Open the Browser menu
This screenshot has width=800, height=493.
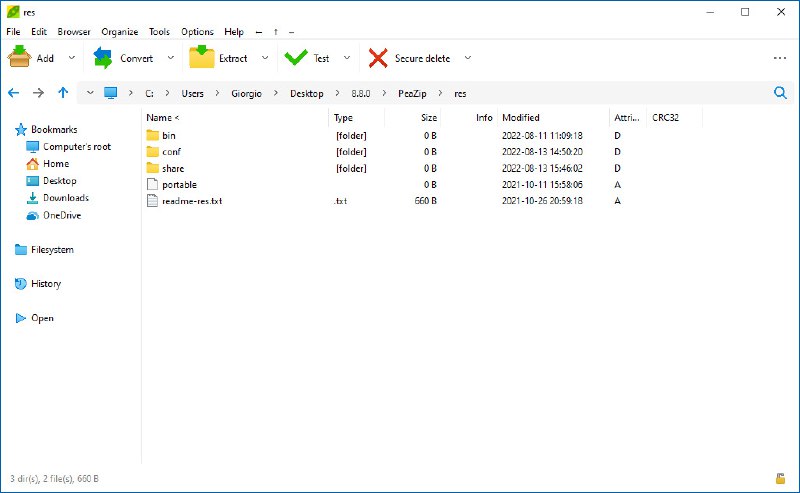click(x=74, y=32)
